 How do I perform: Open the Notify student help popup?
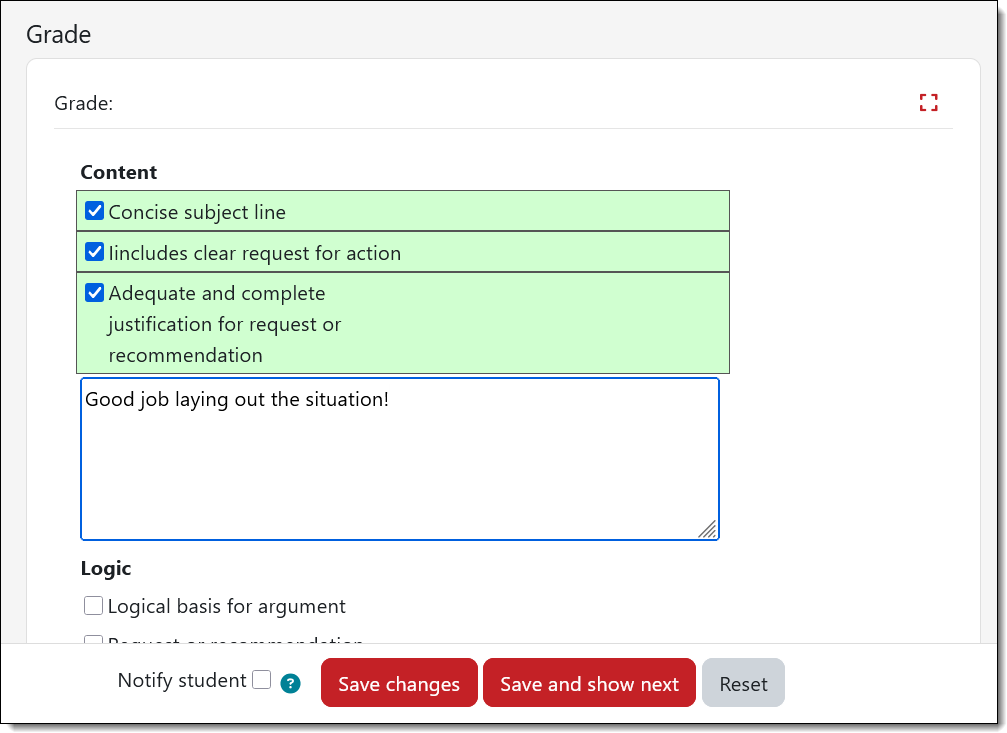(x=289, y=683)
